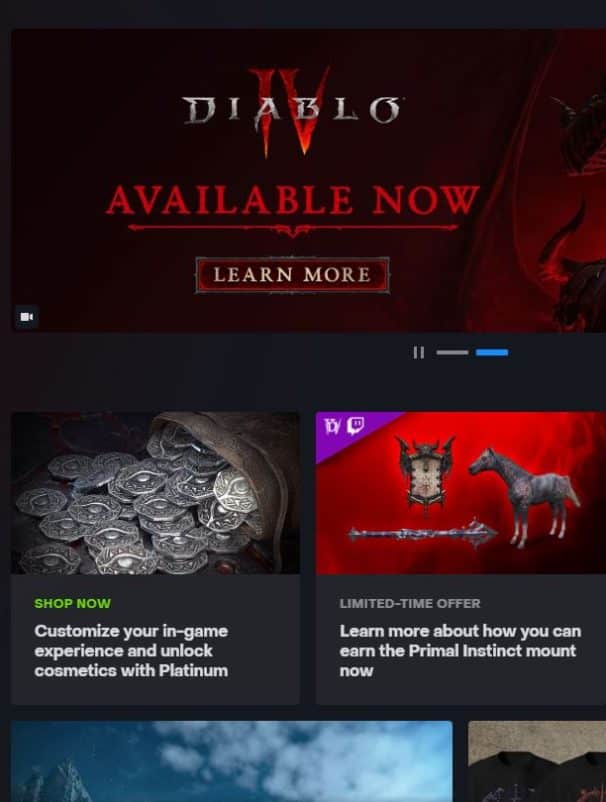The height and width of the screenshot is (802, 606).
Task: Click the Primal Instinct horse mount image
Action: click(524, 496)
